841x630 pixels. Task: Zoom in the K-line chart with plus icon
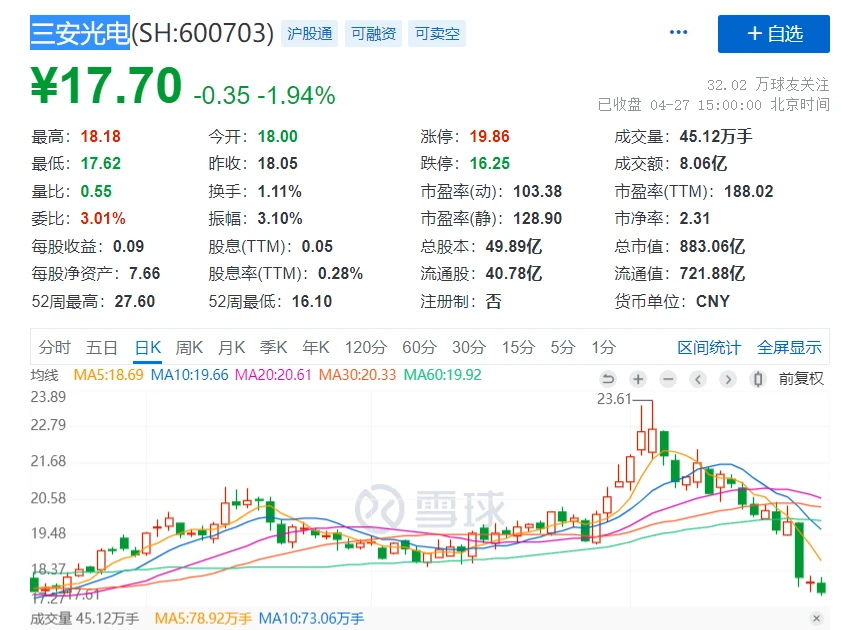coord(638,379)
